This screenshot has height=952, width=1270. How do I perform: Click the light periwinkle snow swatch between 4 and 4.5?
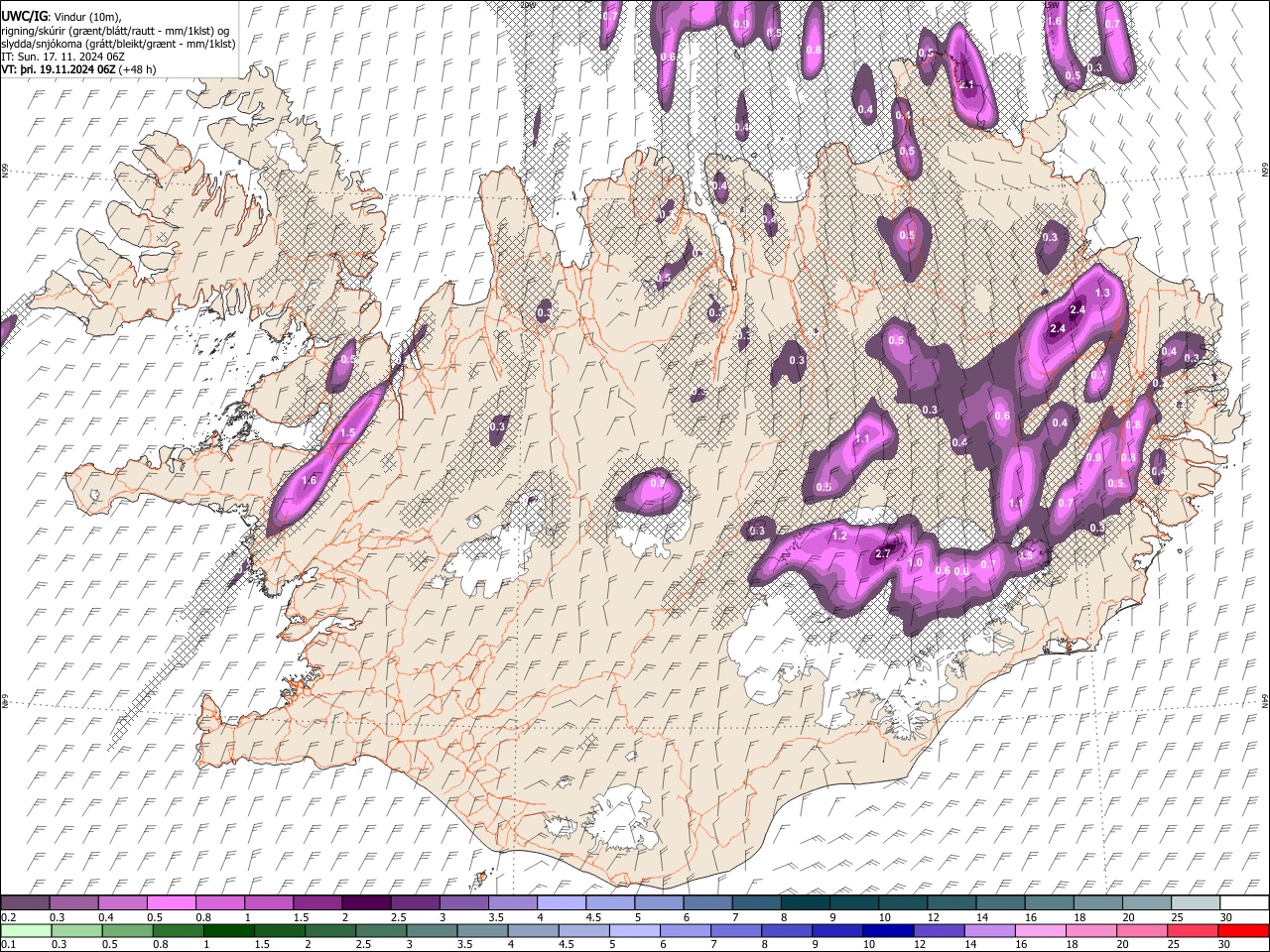561,903
